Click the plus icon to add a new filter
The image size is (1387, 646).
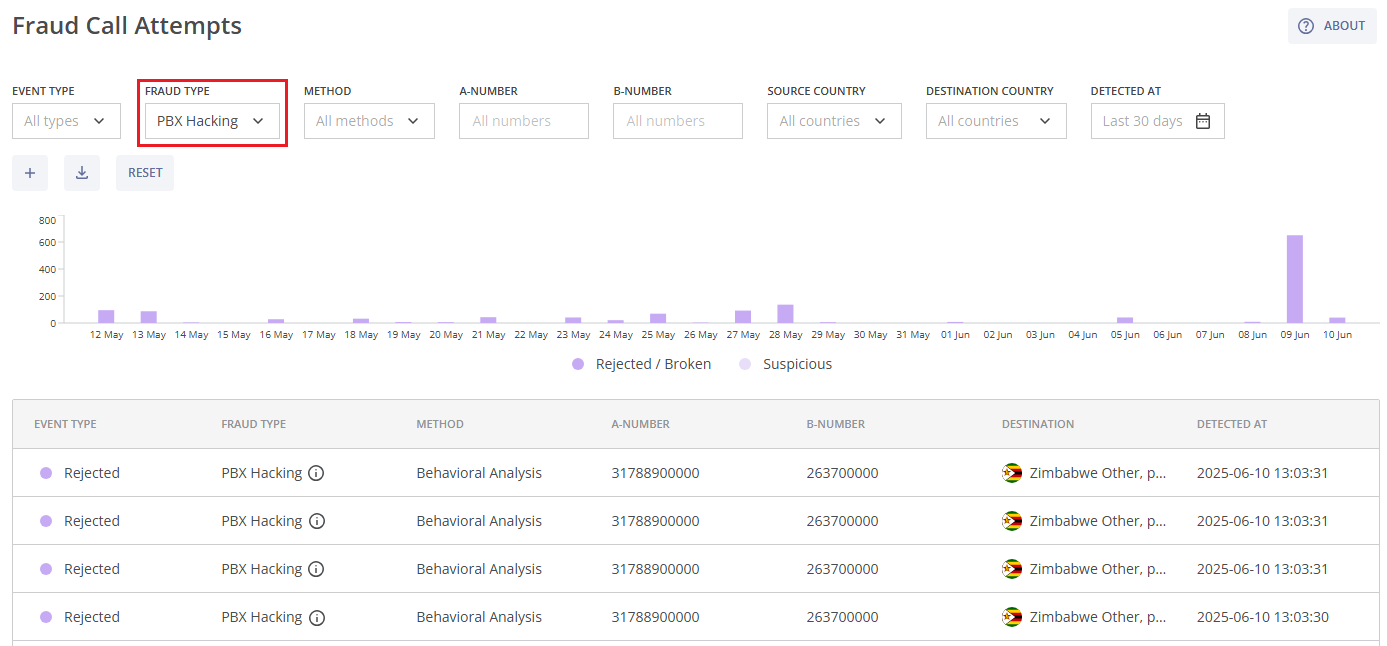(29, 172)
